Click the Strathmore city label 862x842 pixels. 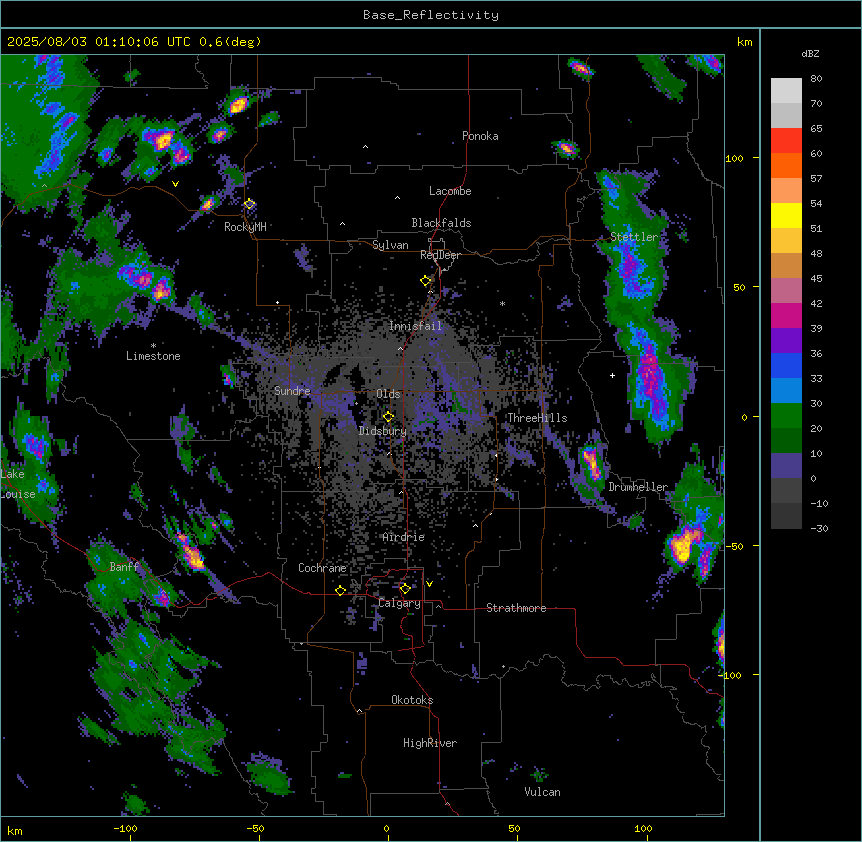pyautogui.click(x=516, y=608)
